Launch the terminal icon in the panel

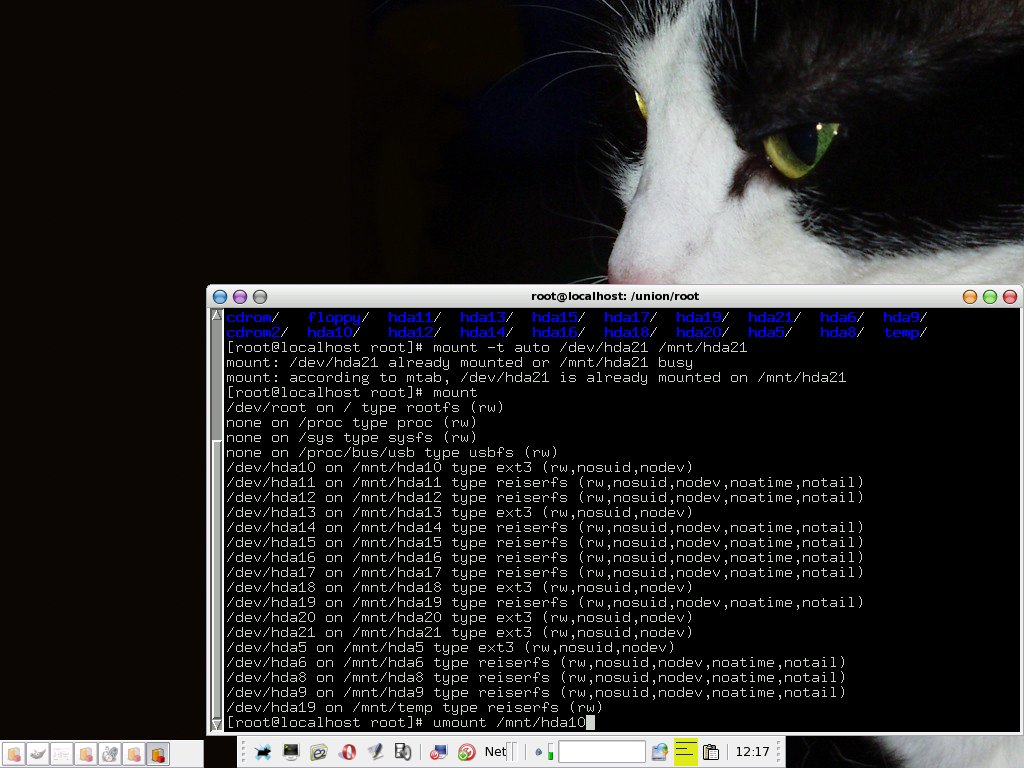pos(291,752)
